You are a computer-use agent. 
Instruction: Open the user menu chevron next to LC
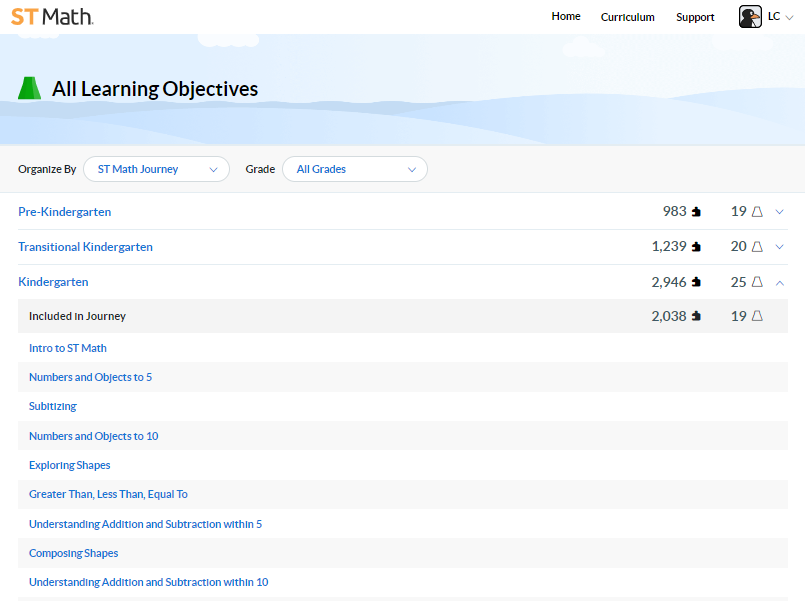pyautogui.click(x=790, y=17)
